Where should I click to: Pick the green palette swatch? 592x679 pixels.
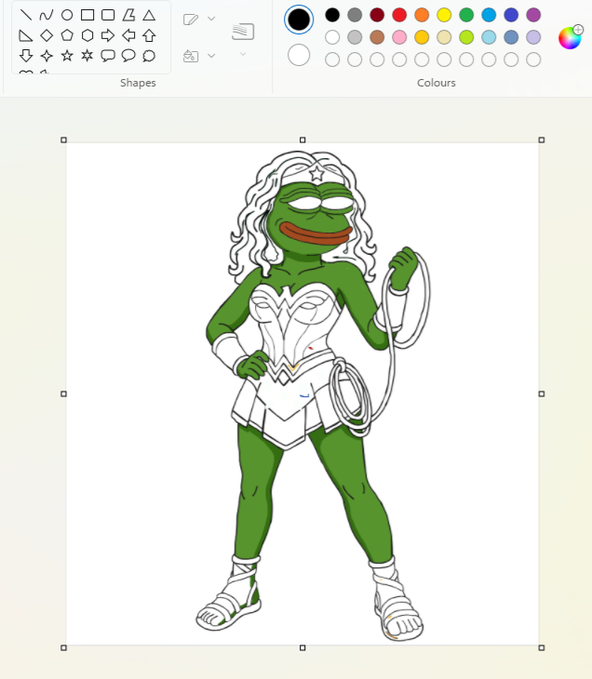[466, 15]
